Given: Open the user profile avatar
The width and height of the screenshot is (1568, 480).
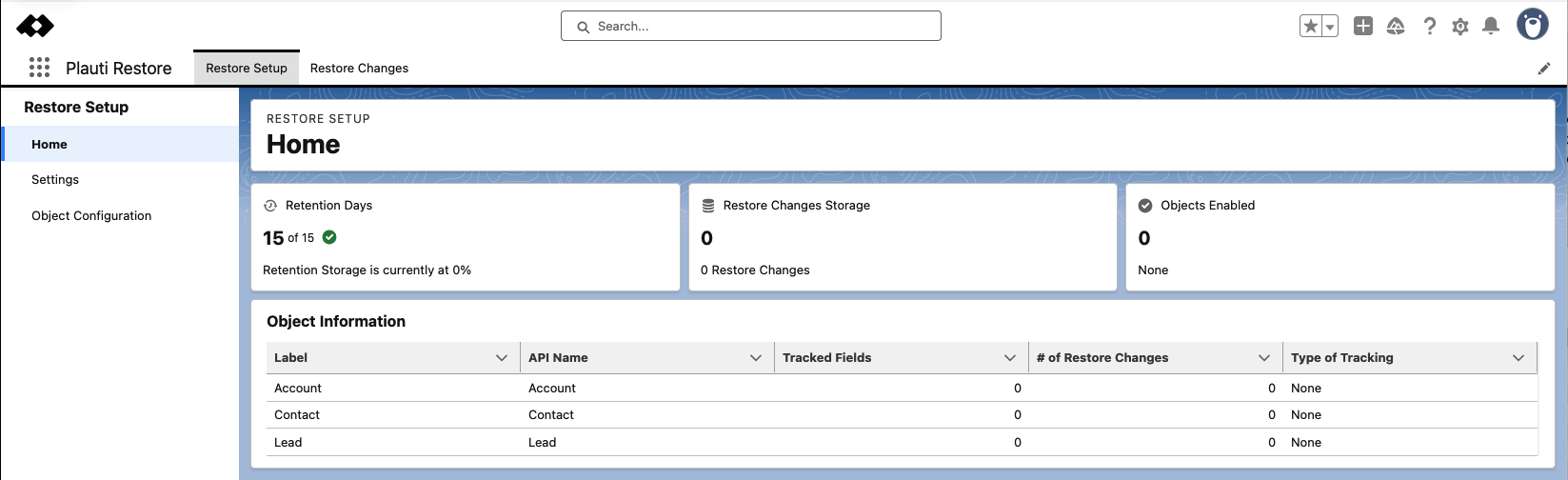Looking at the screenshot, I should 1533,25.
